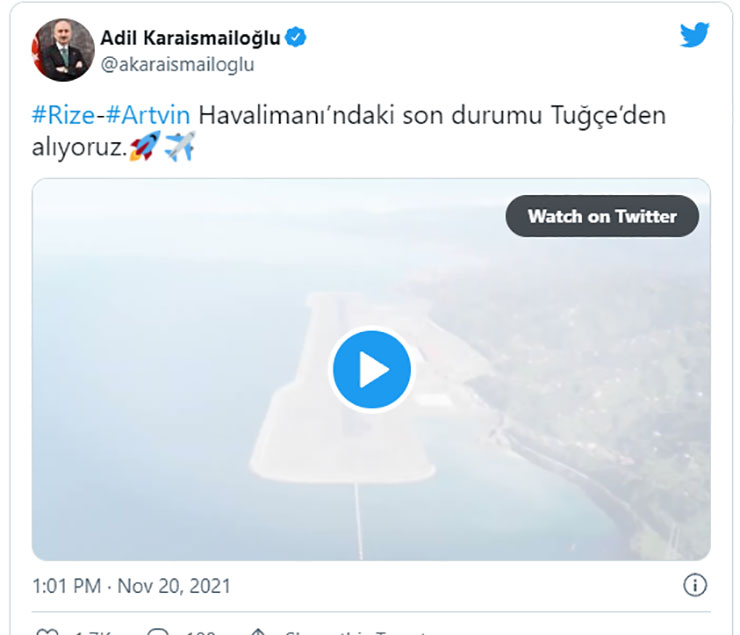Play the embedded airport video
The width and height of the screenshot is (740, 635).
tap(371, 369)
